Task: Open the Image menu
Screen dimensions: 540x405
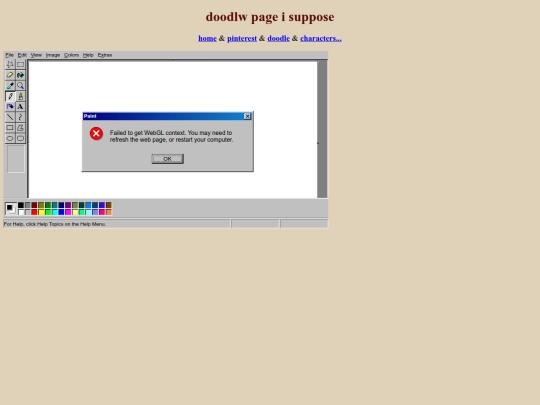Action: click(53, 55)
